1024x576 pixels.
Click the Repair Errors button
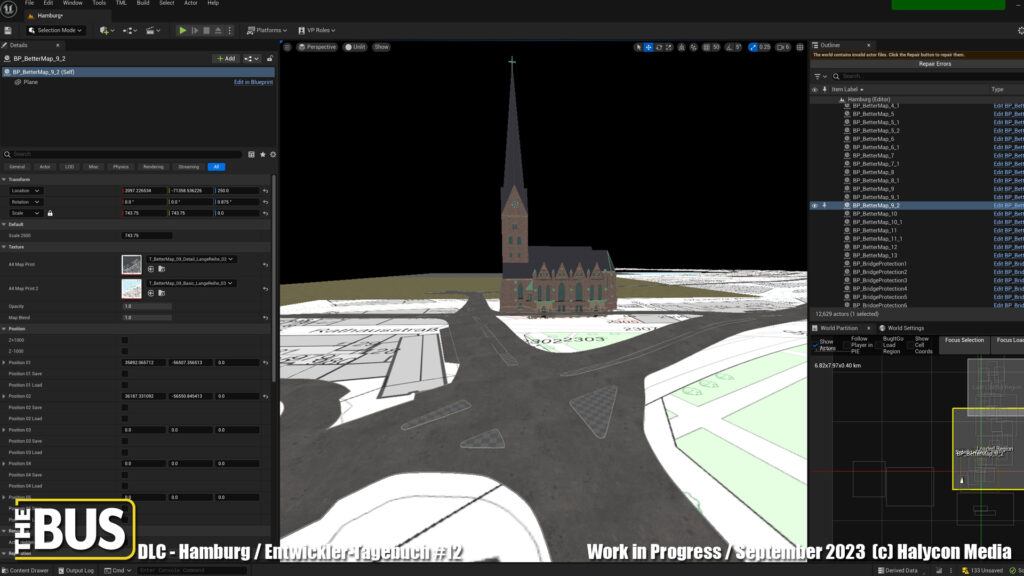(934, 63)
